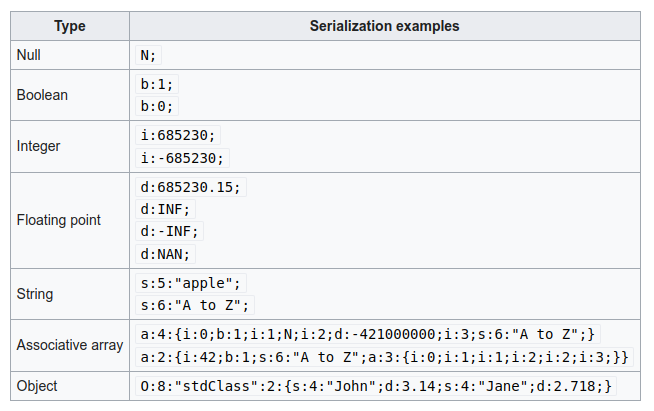
Task: Click the Boolean row label
Action: point(42,95)
